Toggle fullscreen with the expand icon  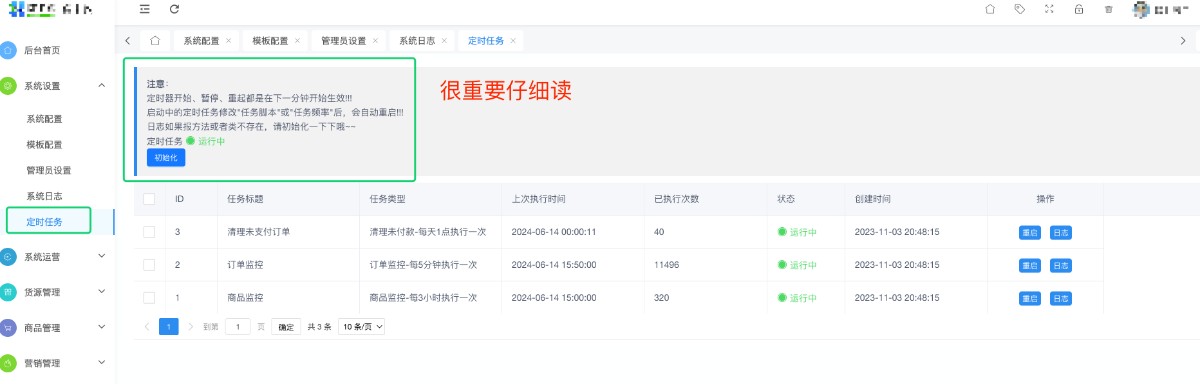[x=1049, y=9]
